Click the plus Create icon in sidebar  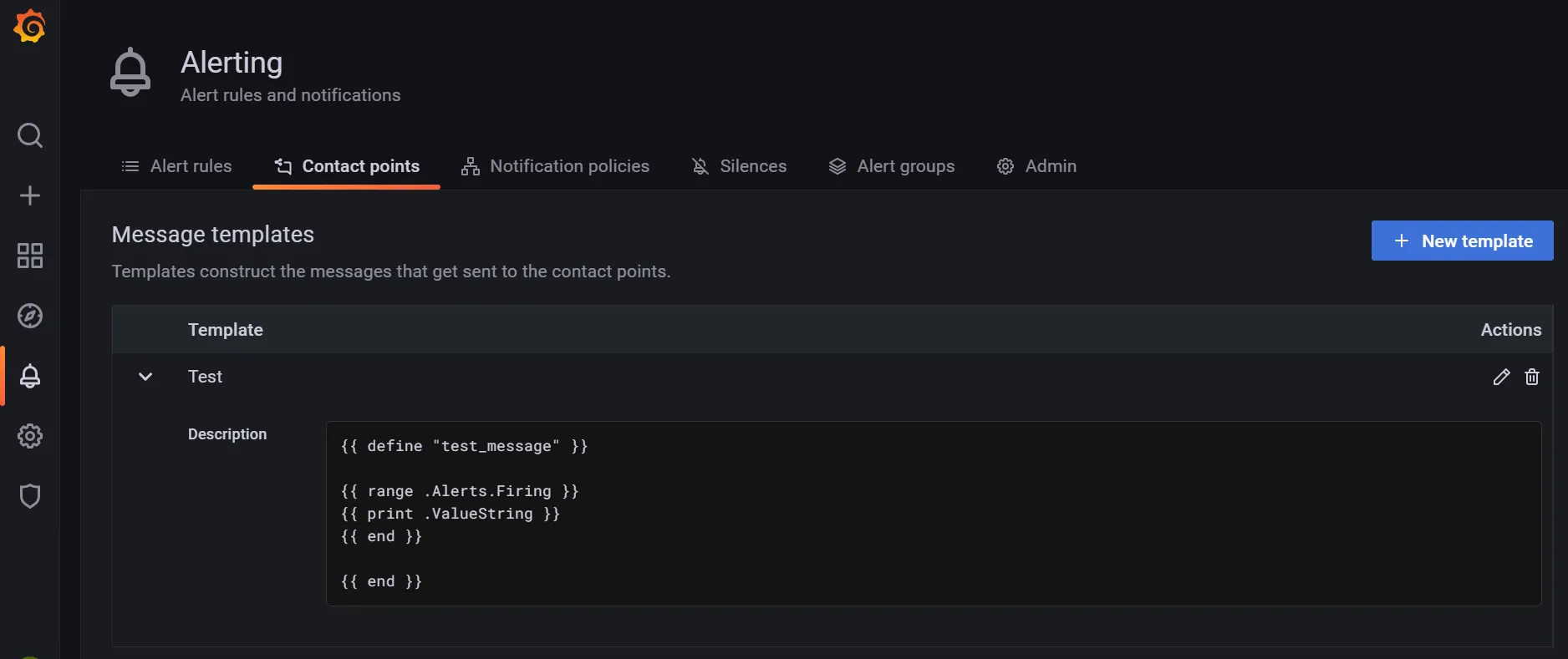(x=30, y=195)
